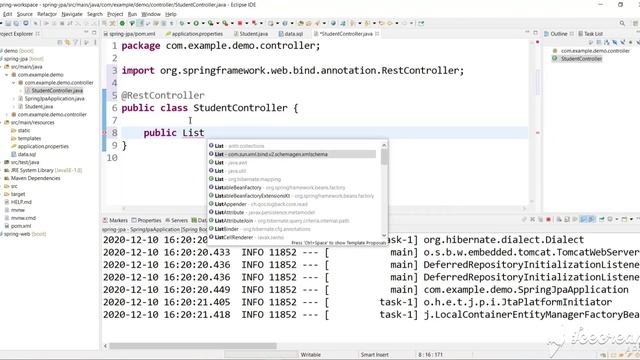Collapse the com.example.demo.controller package containing StudentController.java
Screen dimensions: 640x360
[13, 83]
